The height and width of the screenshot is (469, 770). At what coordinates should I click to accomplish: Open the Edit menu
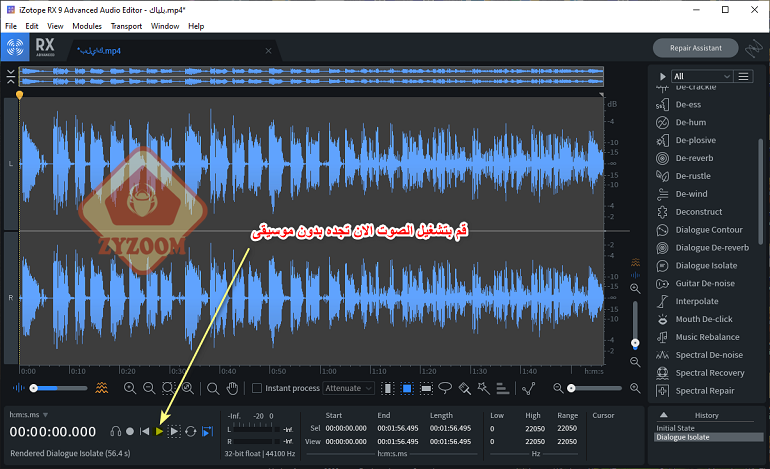pyautogui.click(x=31, y=26)
